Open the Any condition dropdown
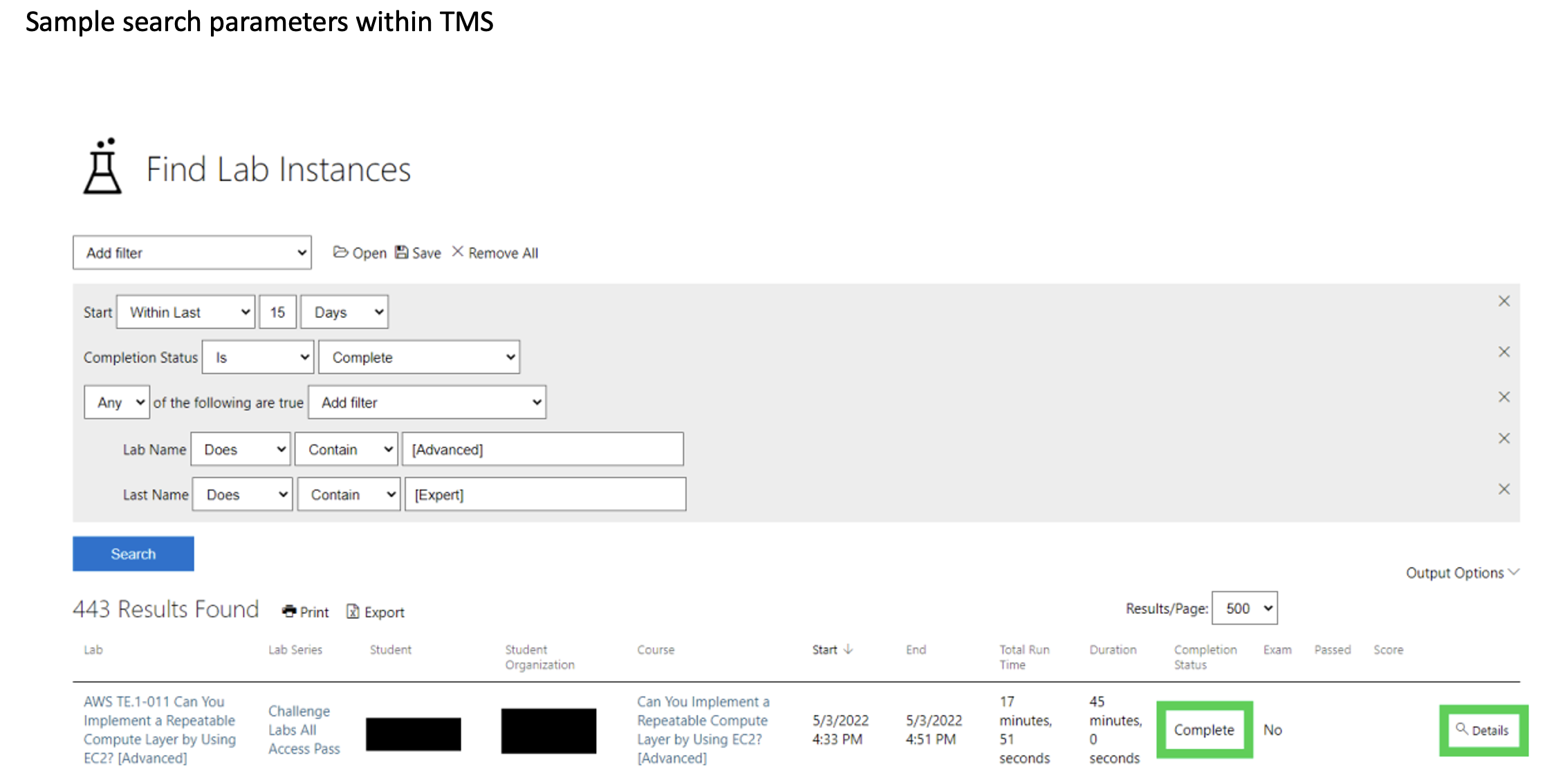Viewport: 1545px width, 784px height. point(117,402)
